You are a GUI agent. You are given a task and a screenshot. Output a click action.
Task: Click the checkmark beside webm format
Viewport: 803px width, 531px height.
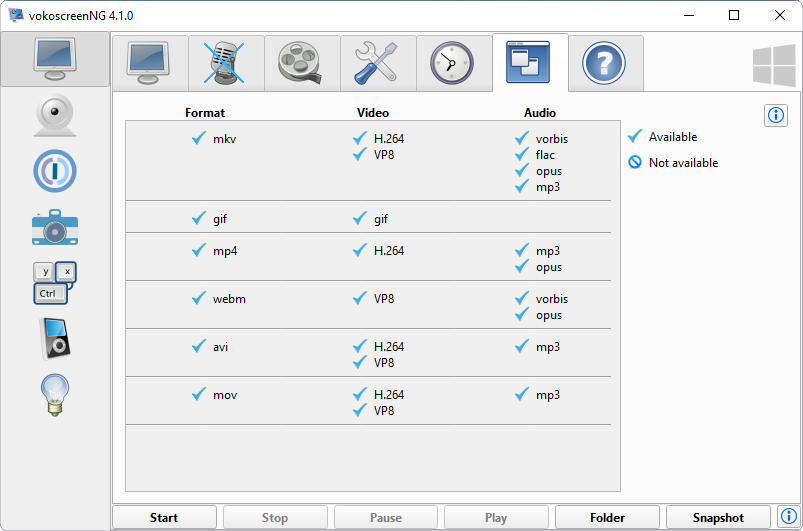(198, 298)
